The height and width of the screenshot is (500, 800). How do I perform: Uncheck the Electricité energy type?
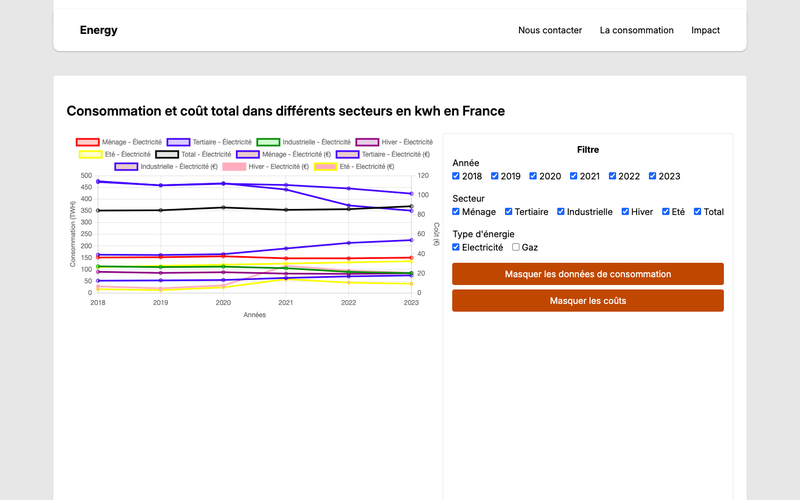click(x=457, y=247)
